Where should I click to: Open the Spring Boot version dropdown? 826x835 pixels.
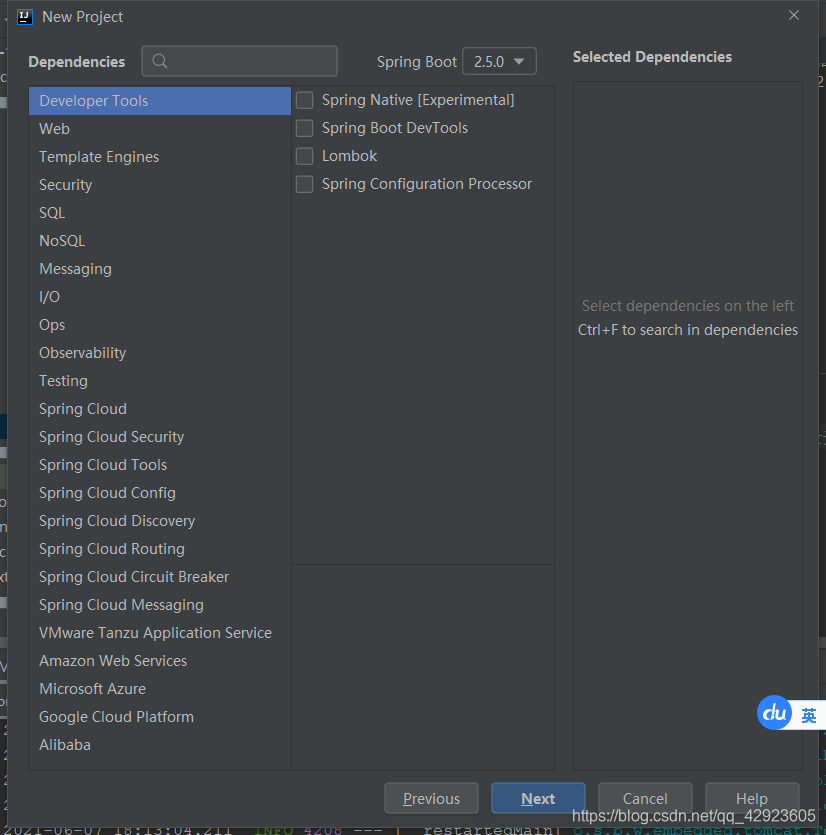point(499,61)
